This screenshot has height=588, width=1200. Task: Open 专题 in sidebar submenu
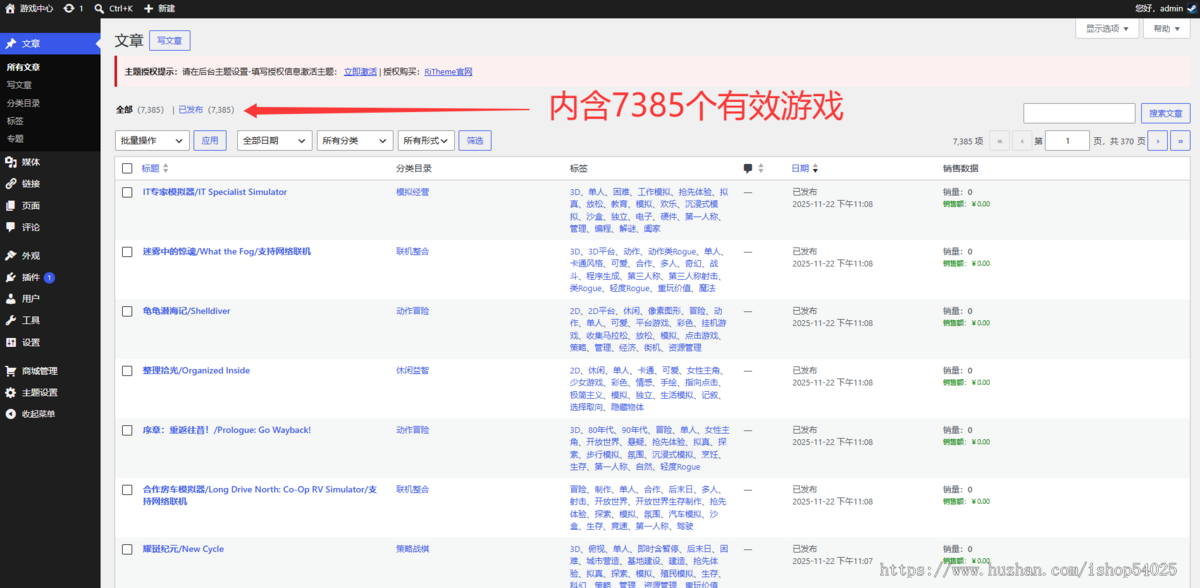click(15, 139)
